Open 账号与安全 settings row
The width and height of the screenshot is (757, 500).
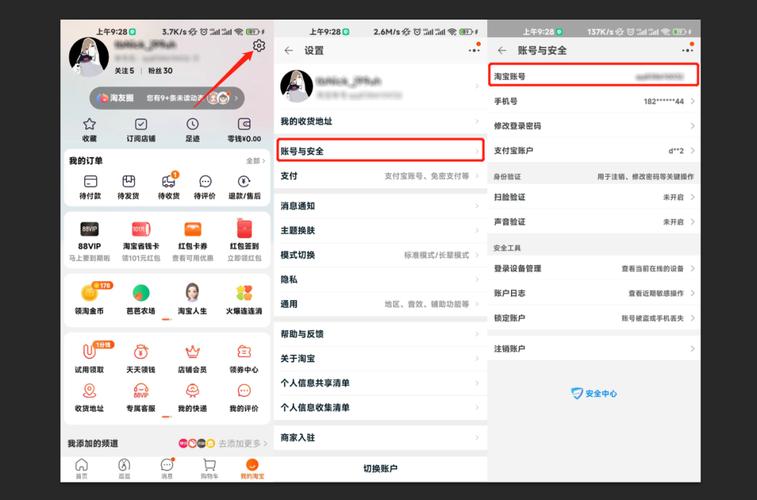[x=380, y=151]
